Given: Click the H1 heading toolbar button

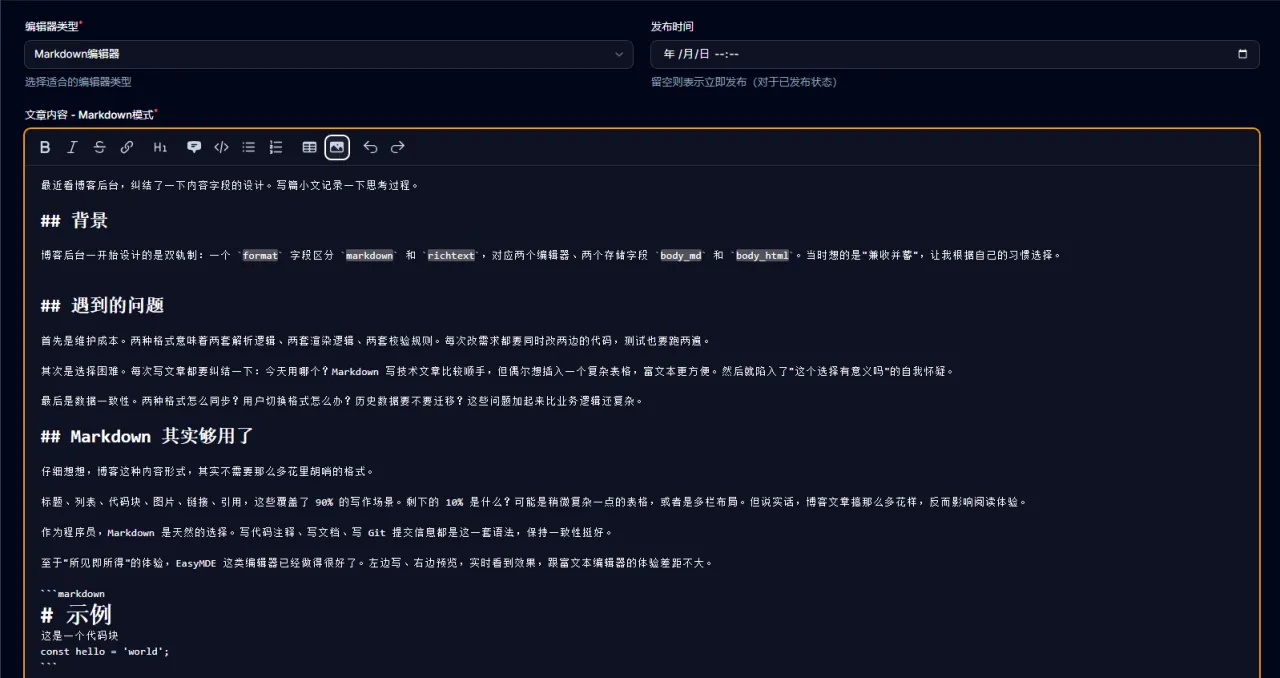Looking at the screenshot, I should pos(160,147).
